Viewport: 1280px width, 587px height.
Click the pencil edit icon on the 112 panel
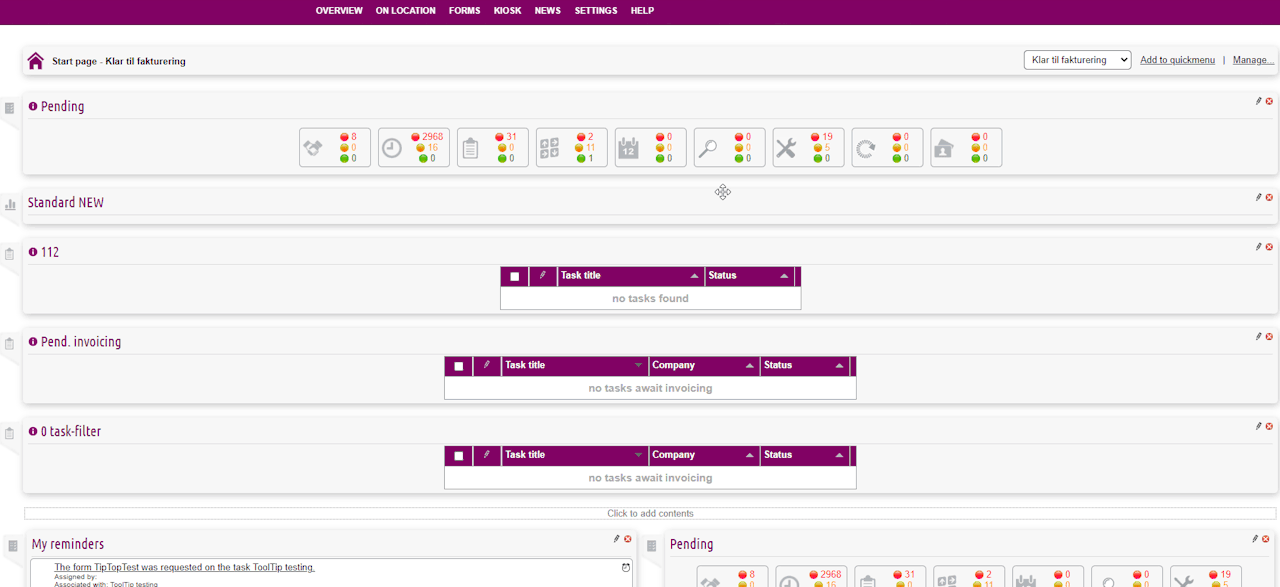pyautogui.click(x=1259, y=247)
